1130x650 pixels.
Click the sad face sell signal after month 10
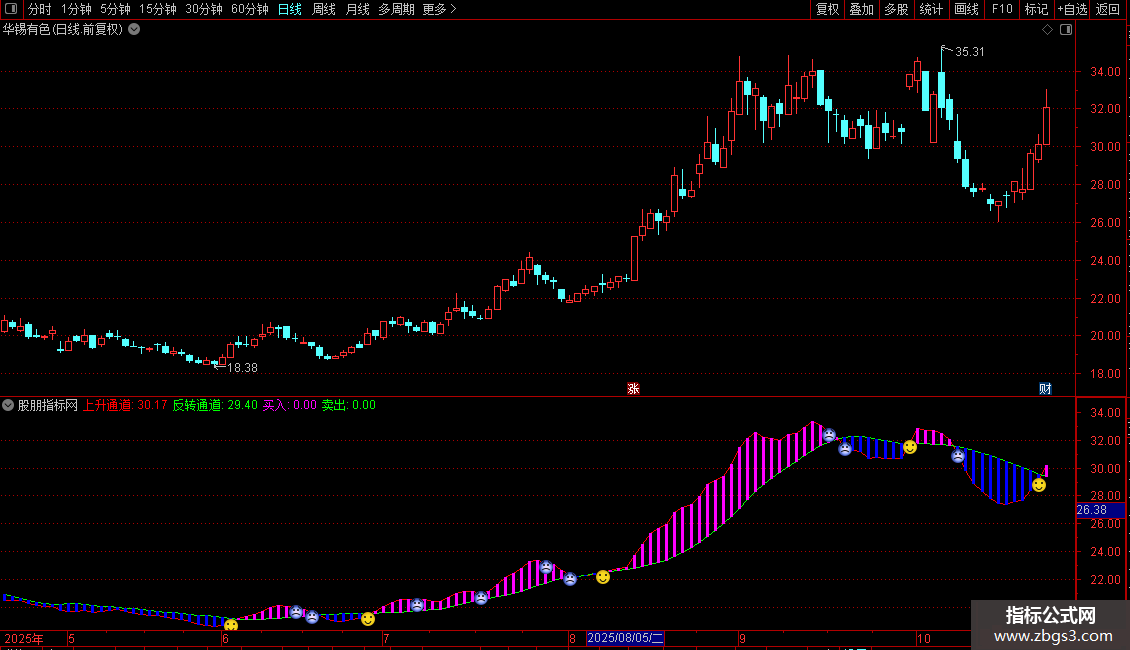tap(958, 455)
